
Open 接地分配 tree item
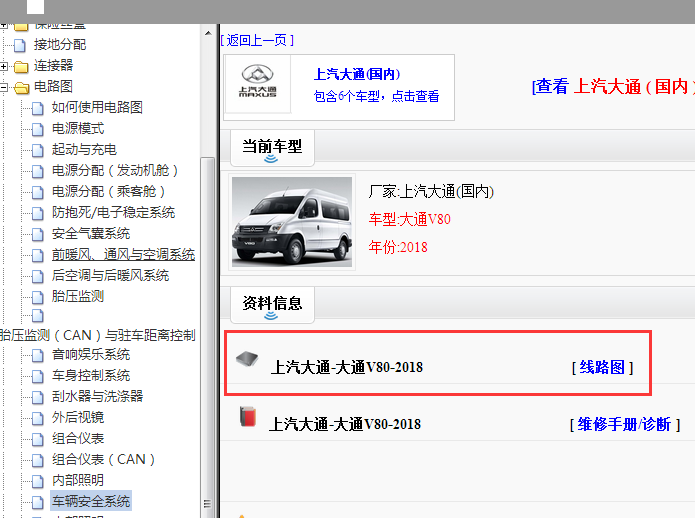click(x=59, y=45)
